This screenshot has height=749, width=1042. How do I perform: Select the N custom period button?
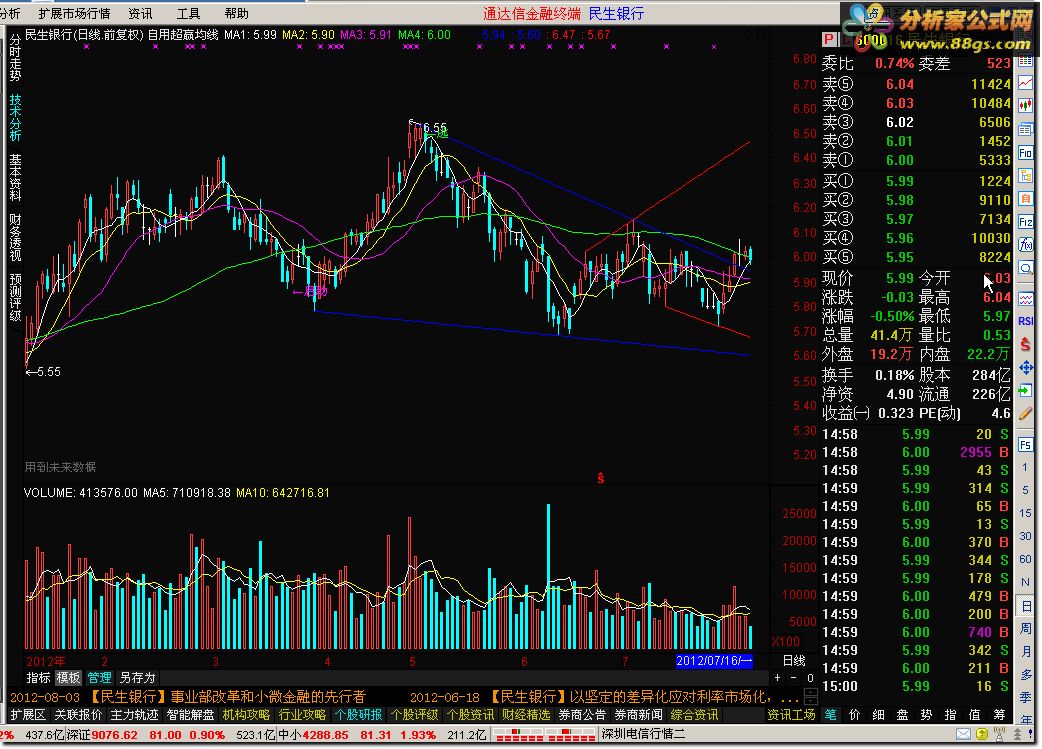[x=1026, y=582]
